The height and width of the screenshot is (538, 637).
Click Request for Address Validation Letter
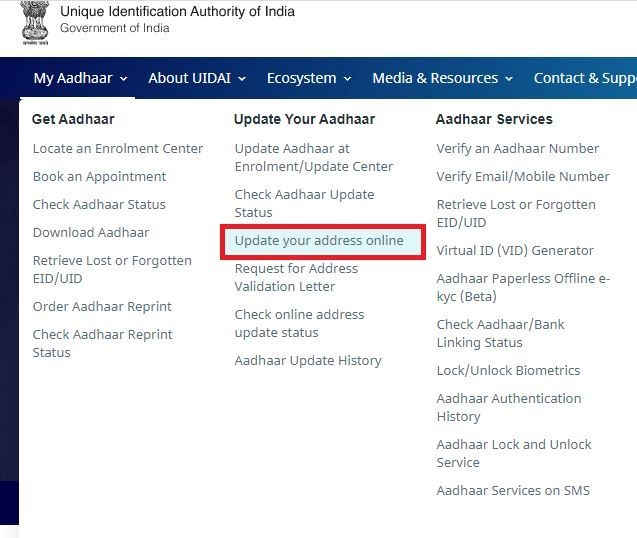296,277
